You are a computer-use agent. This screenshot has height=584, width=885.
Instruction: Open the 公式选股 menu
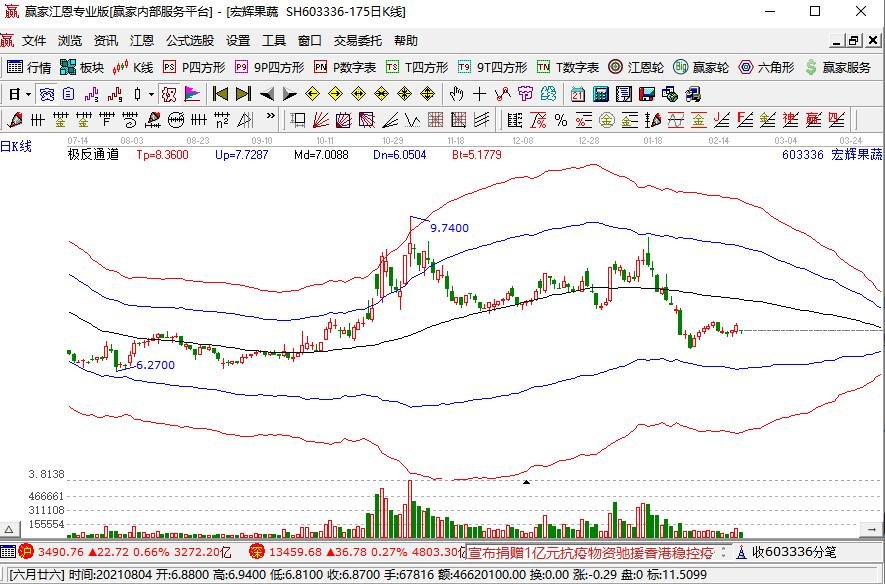190,41
